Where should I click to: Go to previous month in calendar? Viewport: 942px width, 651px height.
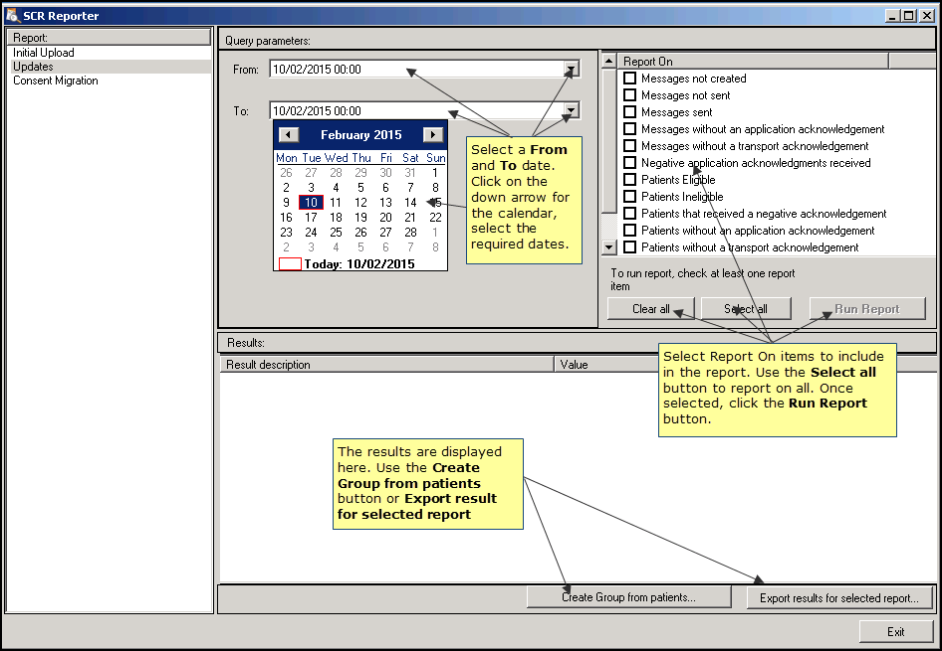point(288,135)
